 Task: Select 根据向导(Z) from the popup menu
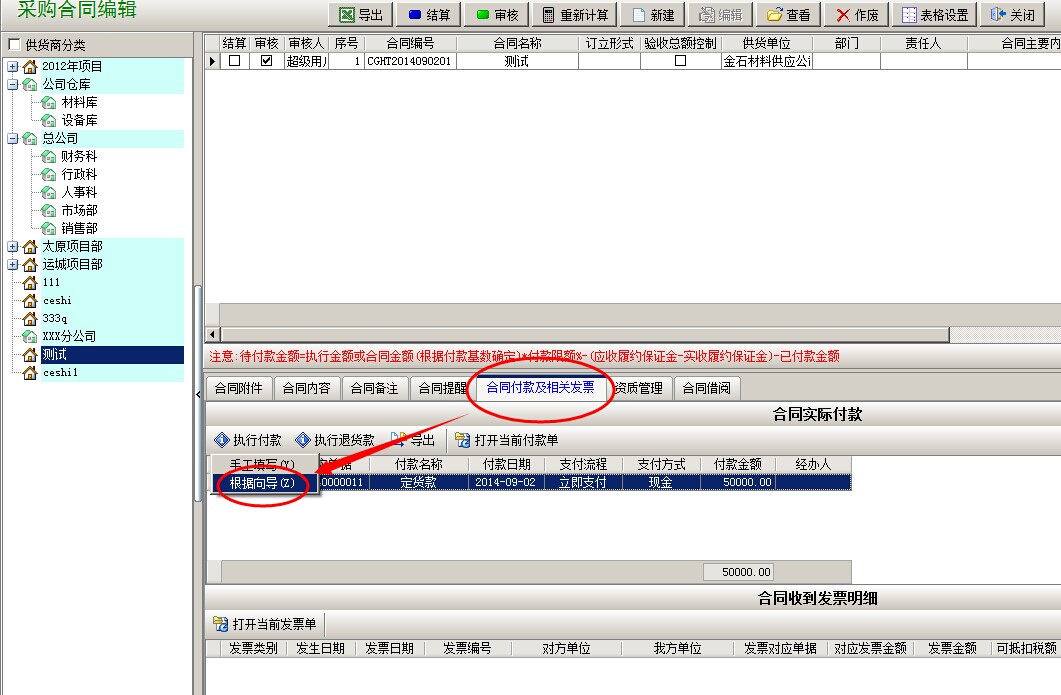(x=262, y=483)
